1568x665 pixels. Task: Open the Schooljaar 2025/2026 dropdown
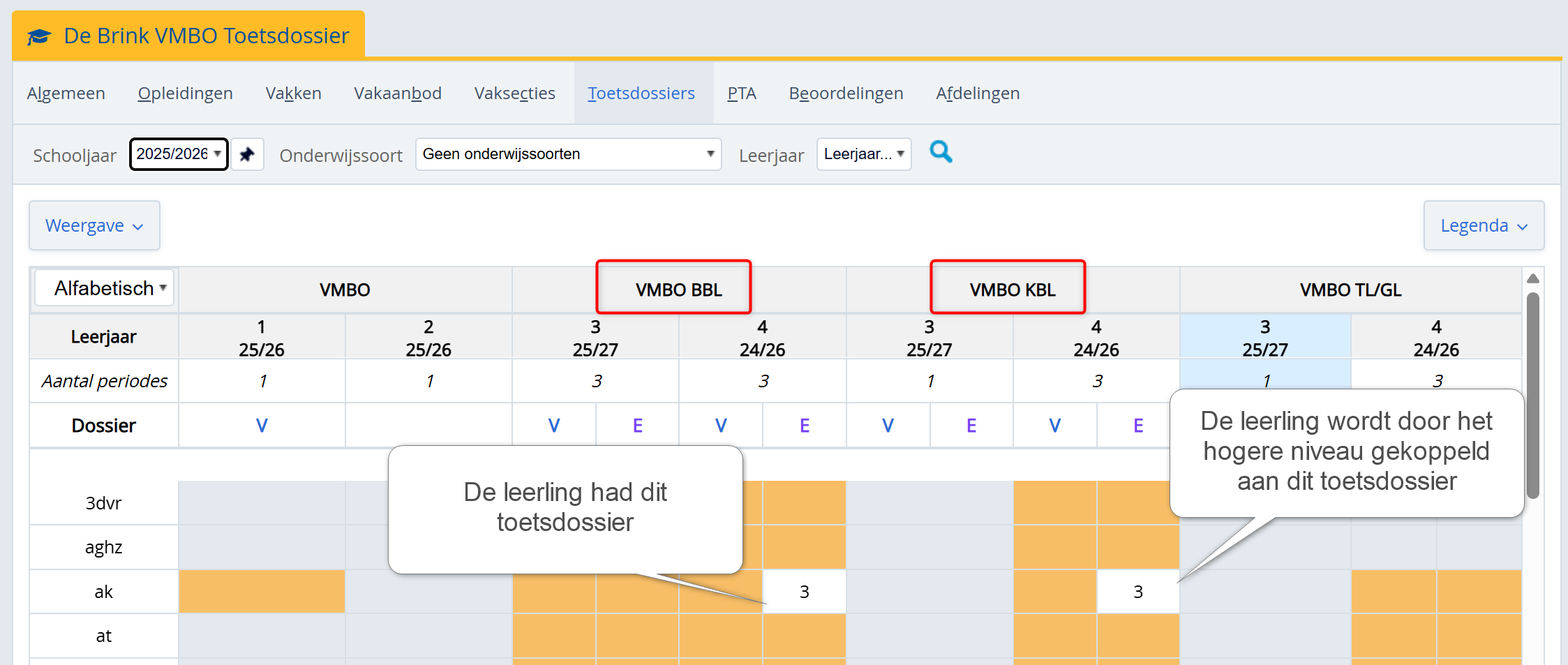(x=179, y=154)
